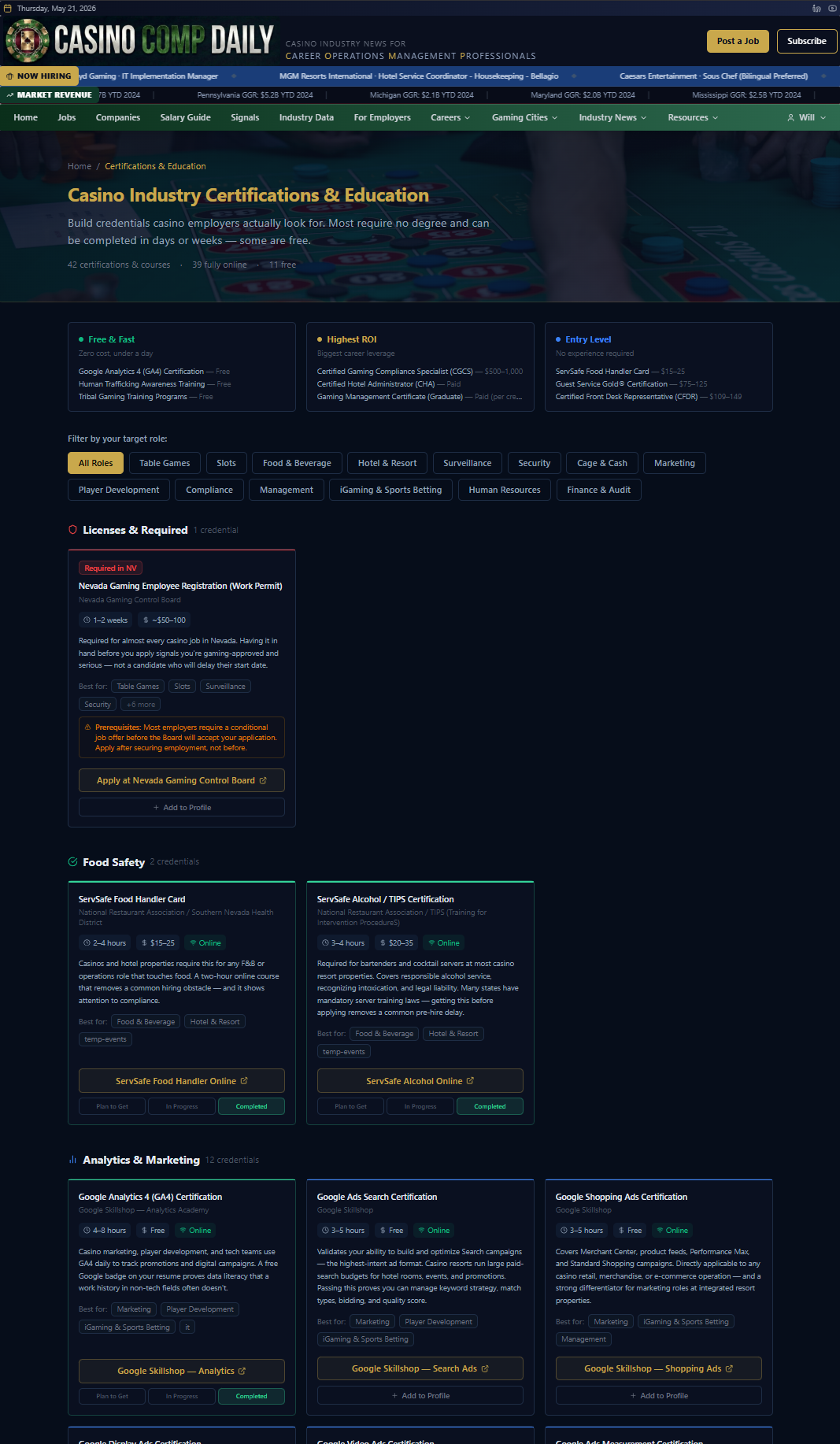The height and width of the screenshot is (1444, 840).
Task: Click the wifi Online icon on ServSafe Food Handler card
Action: (x=193, y=943)
